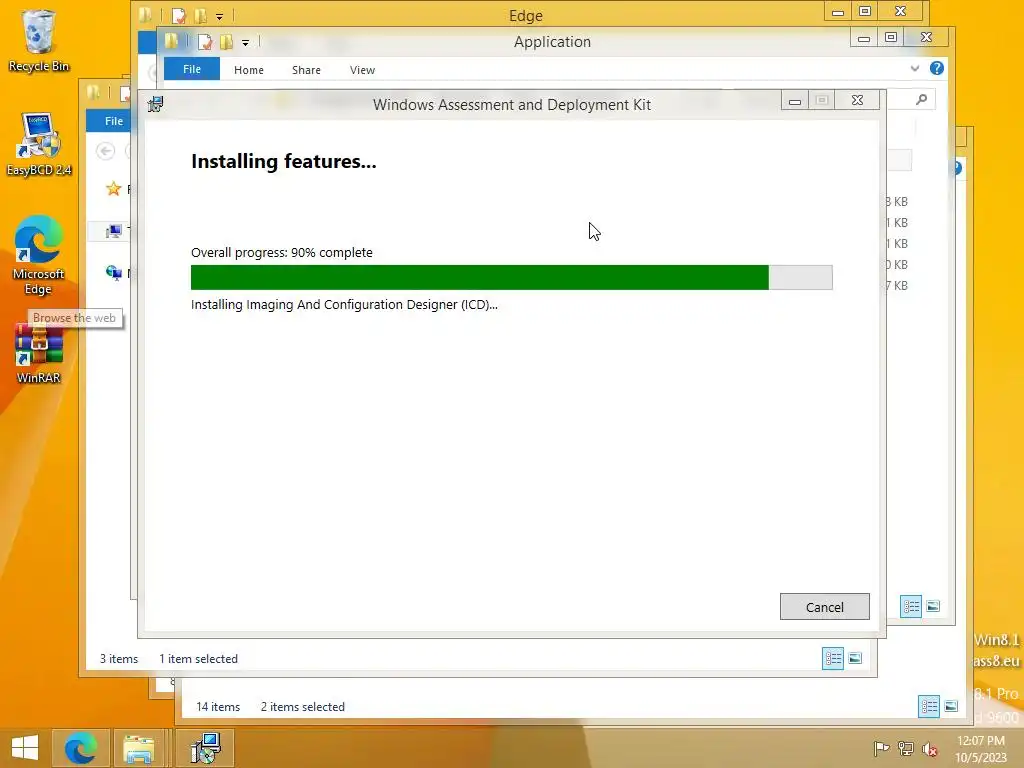
Task: Click the search magnifier in Application window
Action: (921, 99)
